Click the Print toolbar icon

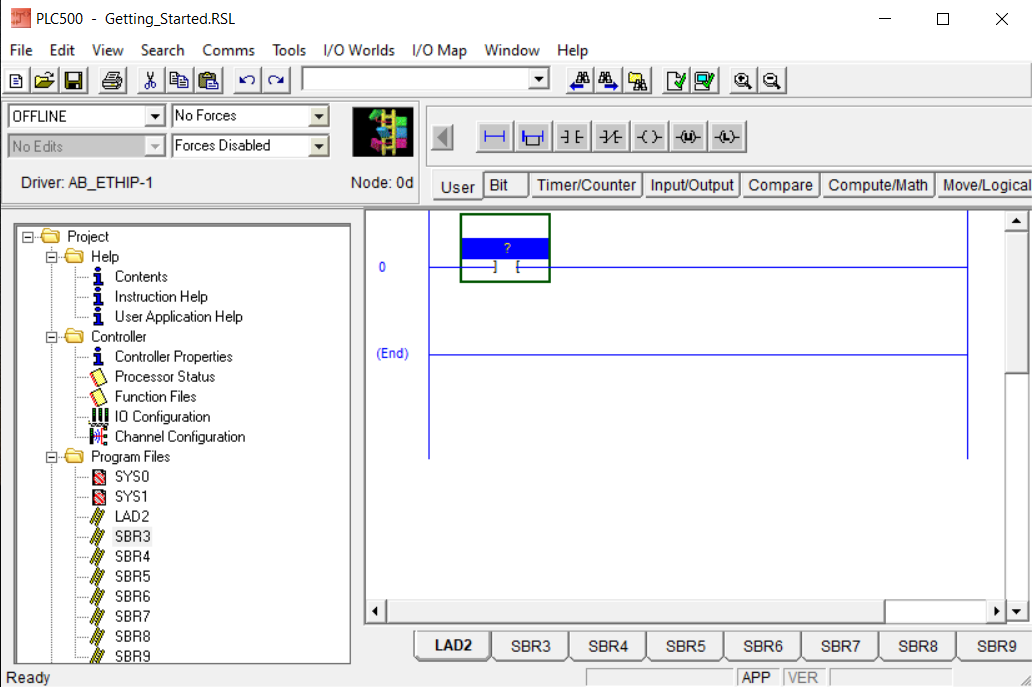tap(113, 80)
